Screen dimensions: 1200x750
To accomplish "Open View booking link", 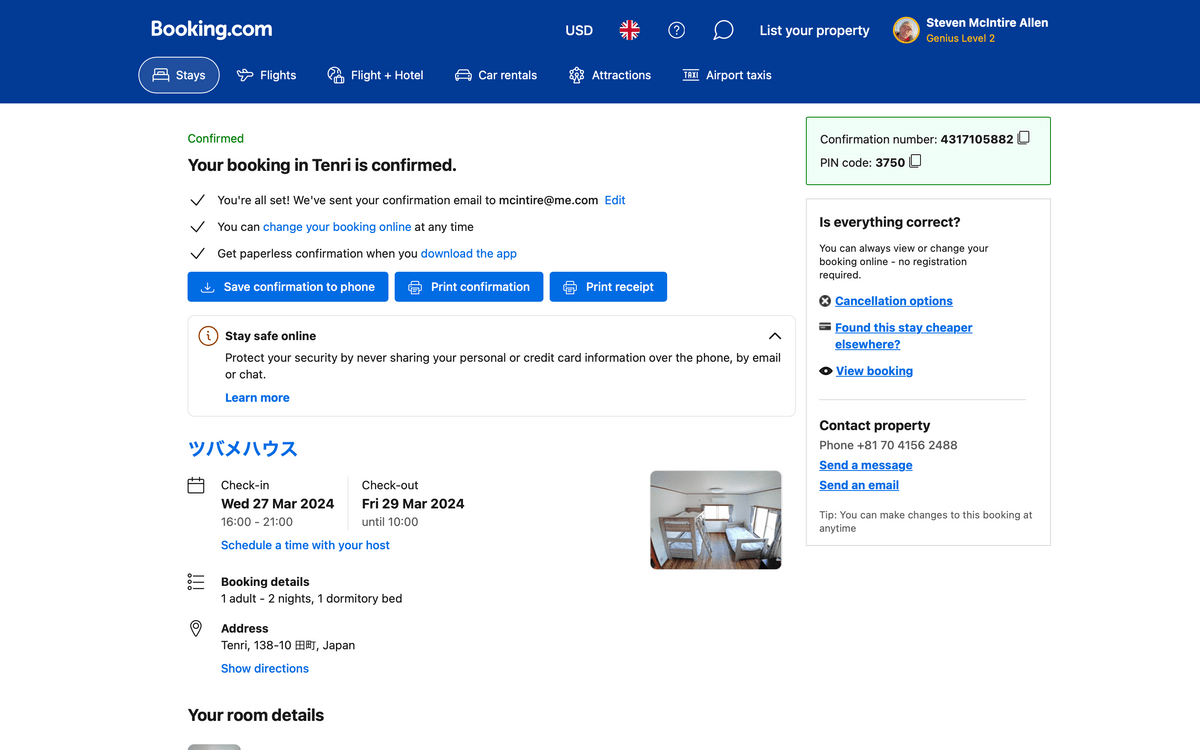I will click(874, 371).
